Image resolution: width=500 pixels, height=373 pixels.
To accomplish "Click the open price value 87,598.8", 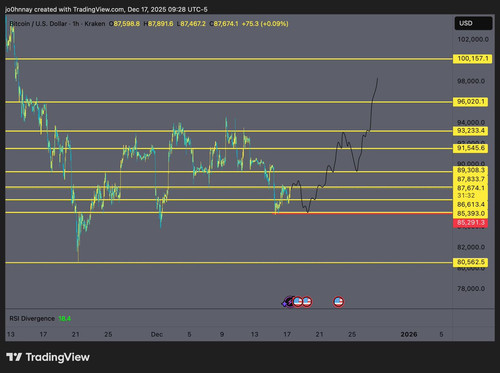I will (x=127, y=24).
